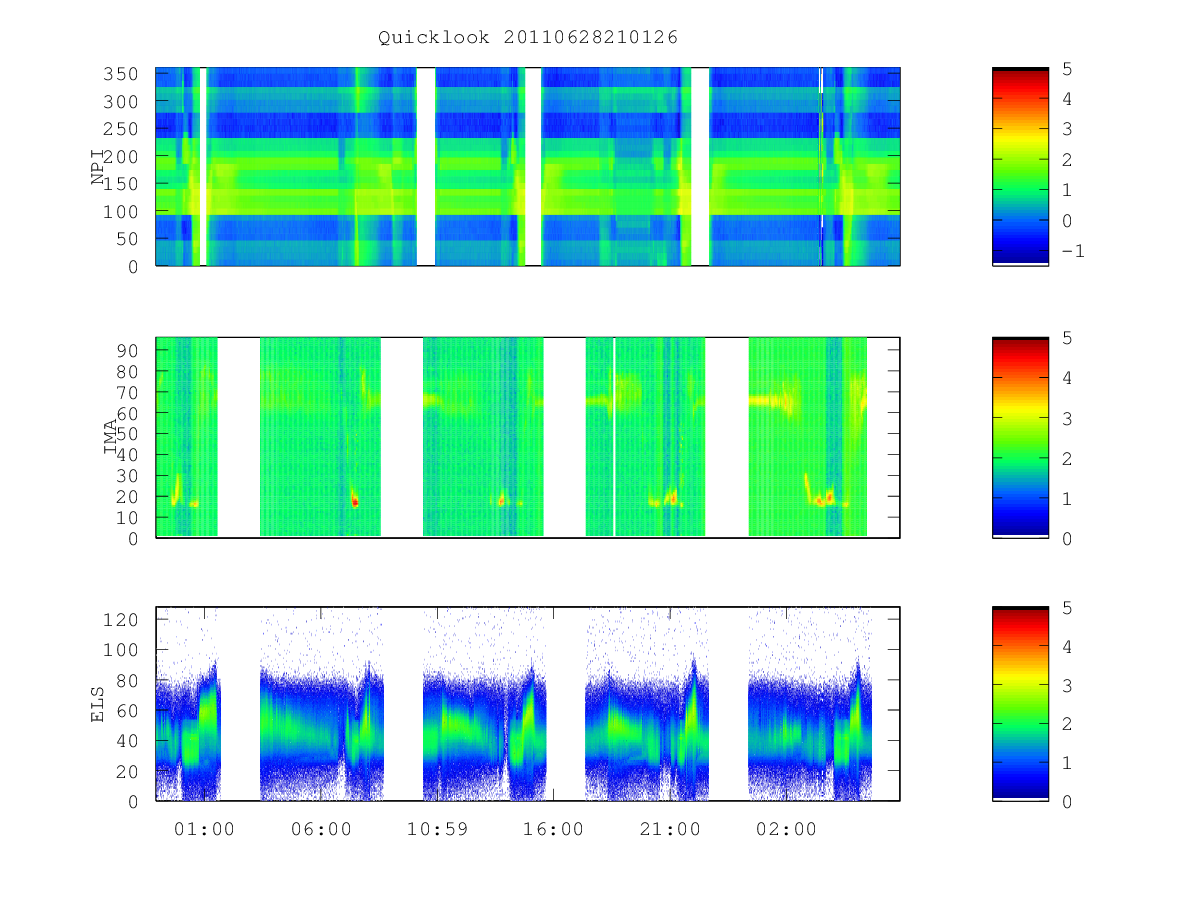Select the IMA spectrogram panel
The width and height of the screenshot is (1200, 900).
tap(528, 437)
